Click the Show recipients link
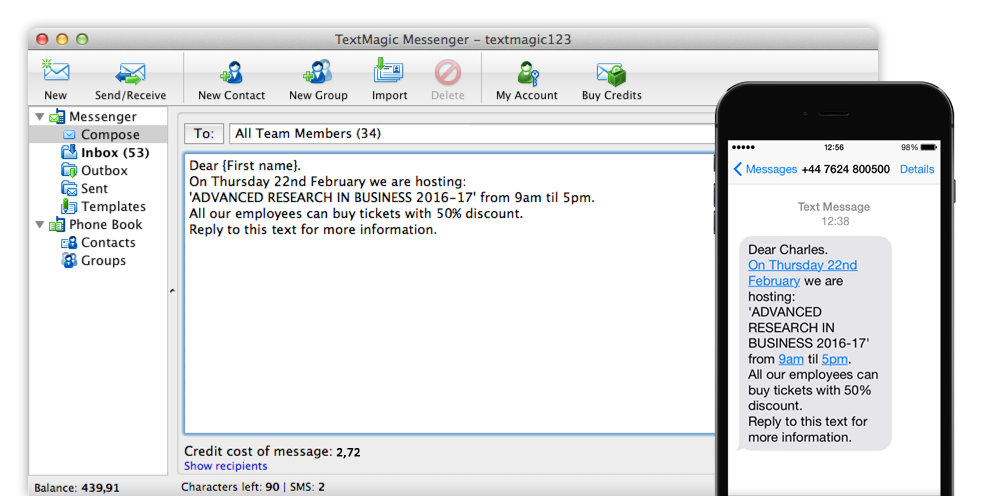Image resolution: width=981 pixels, height=496 pixels. [x=225, y=466]
